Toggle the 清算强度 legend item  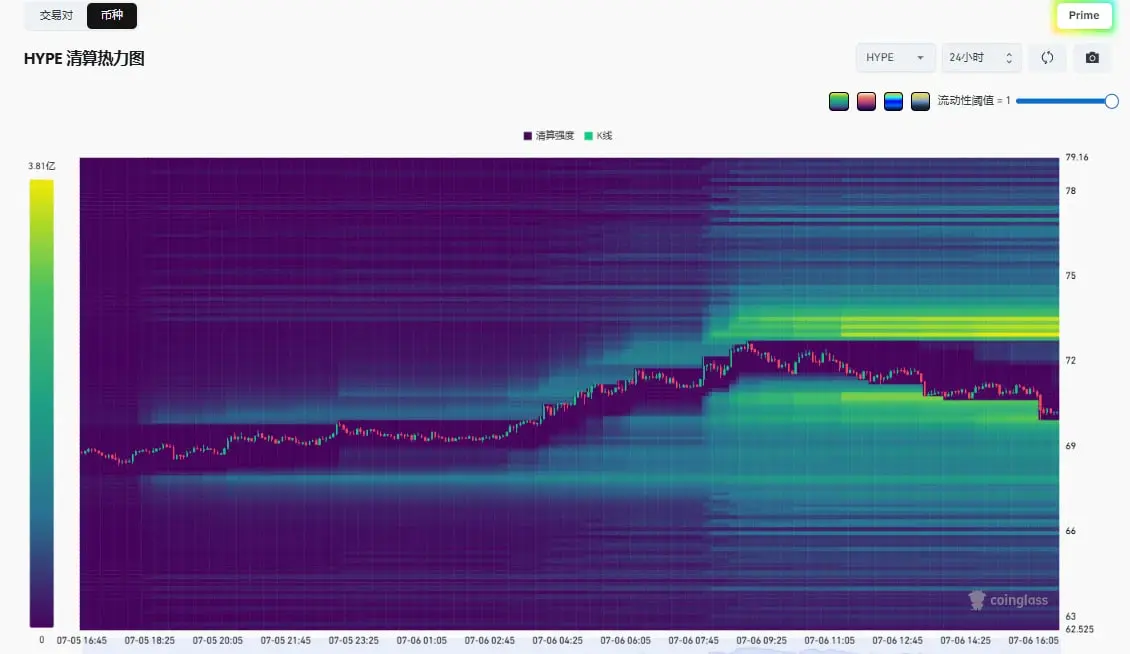coord(548,136)
